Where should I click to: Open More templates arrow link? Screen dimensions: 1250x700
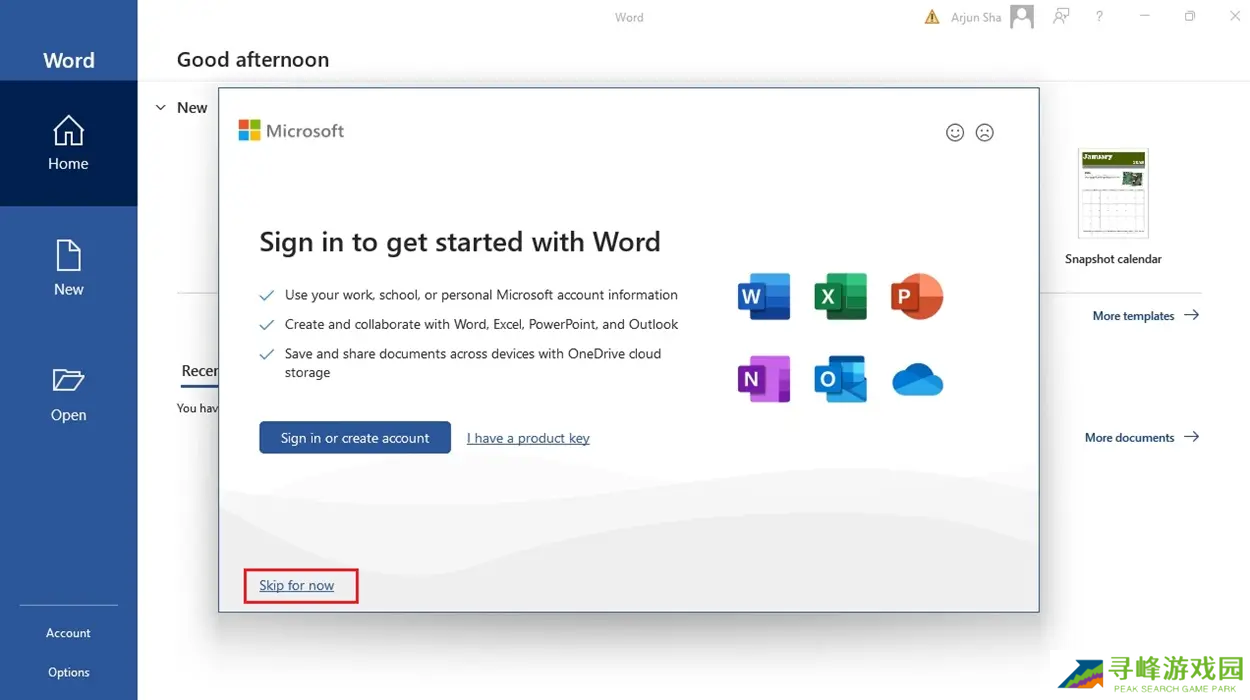coord(1145,315)
